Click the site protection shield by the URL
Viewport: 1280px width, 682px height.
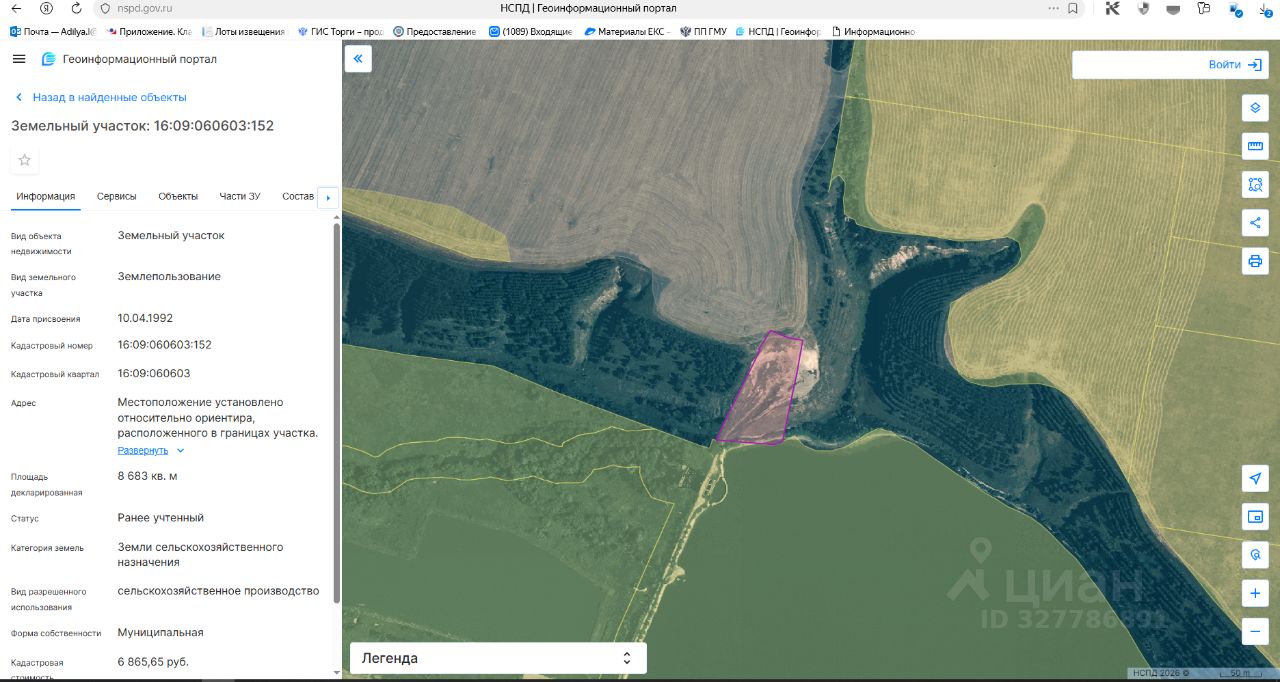click(105, 8)
